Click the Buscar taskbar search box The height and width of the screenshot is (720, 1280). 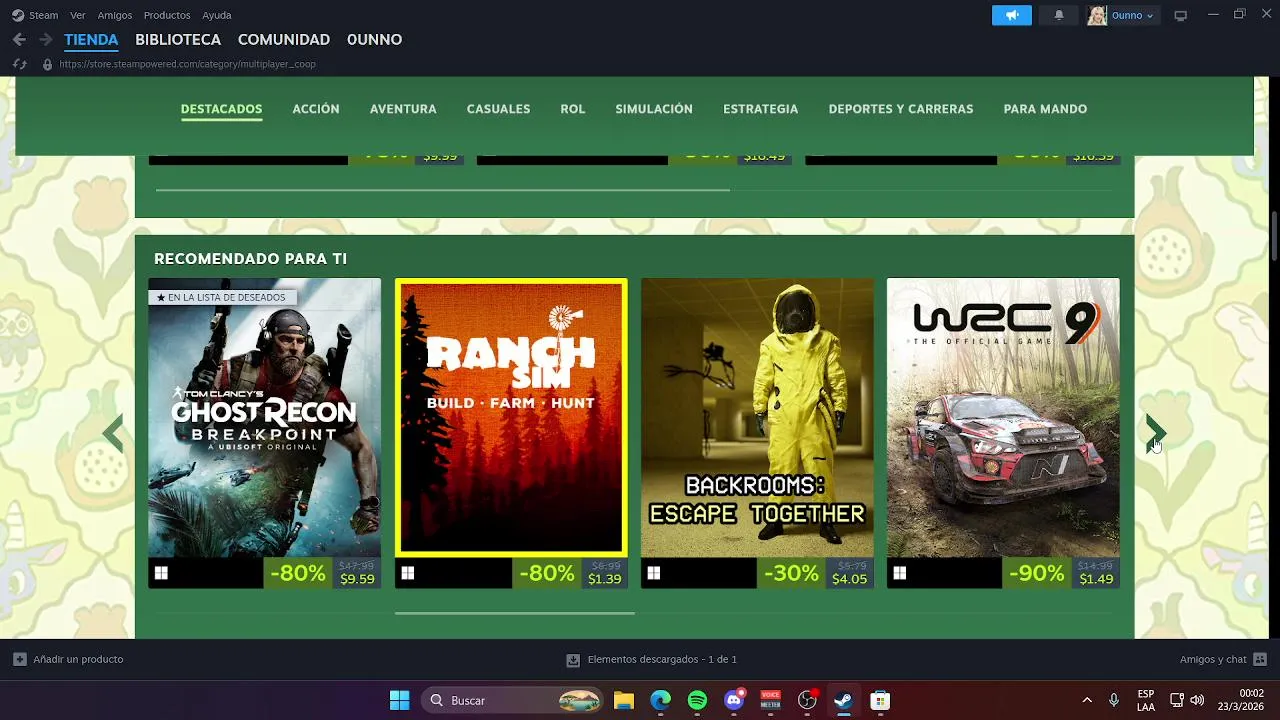(x=512, y=700)
